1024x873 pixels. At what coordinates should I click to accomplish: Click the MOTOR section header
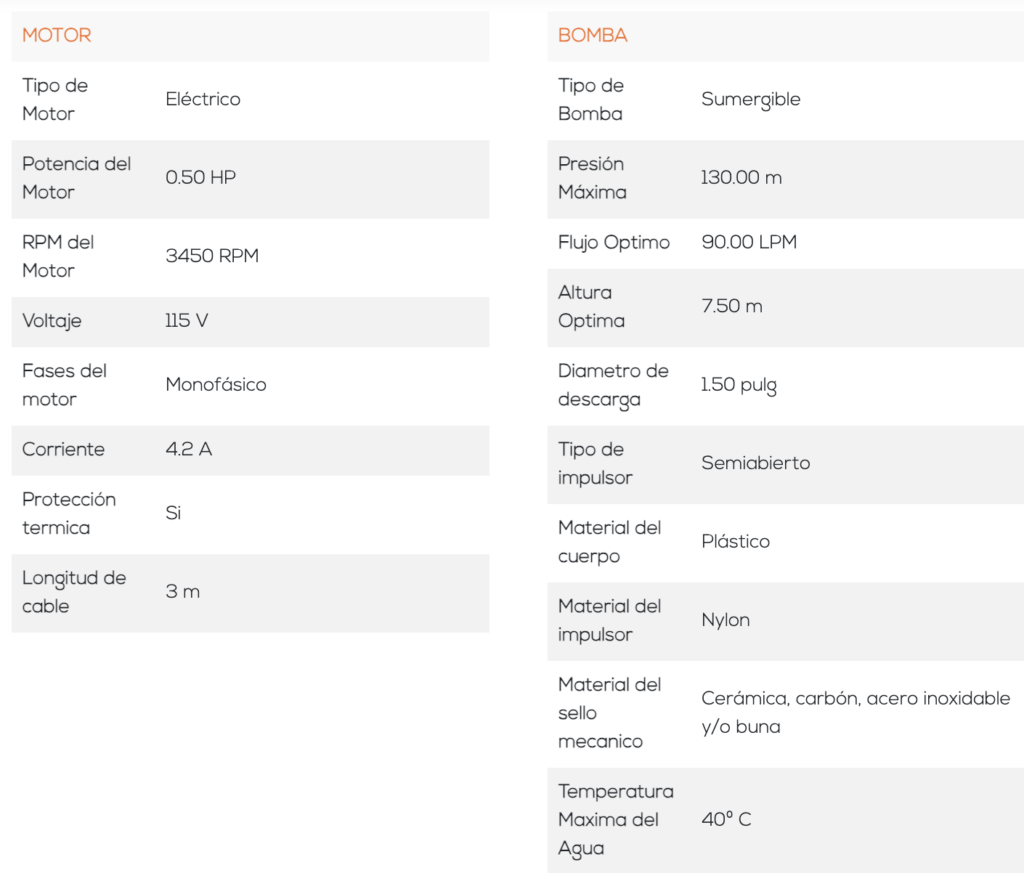tap(57, 36)
